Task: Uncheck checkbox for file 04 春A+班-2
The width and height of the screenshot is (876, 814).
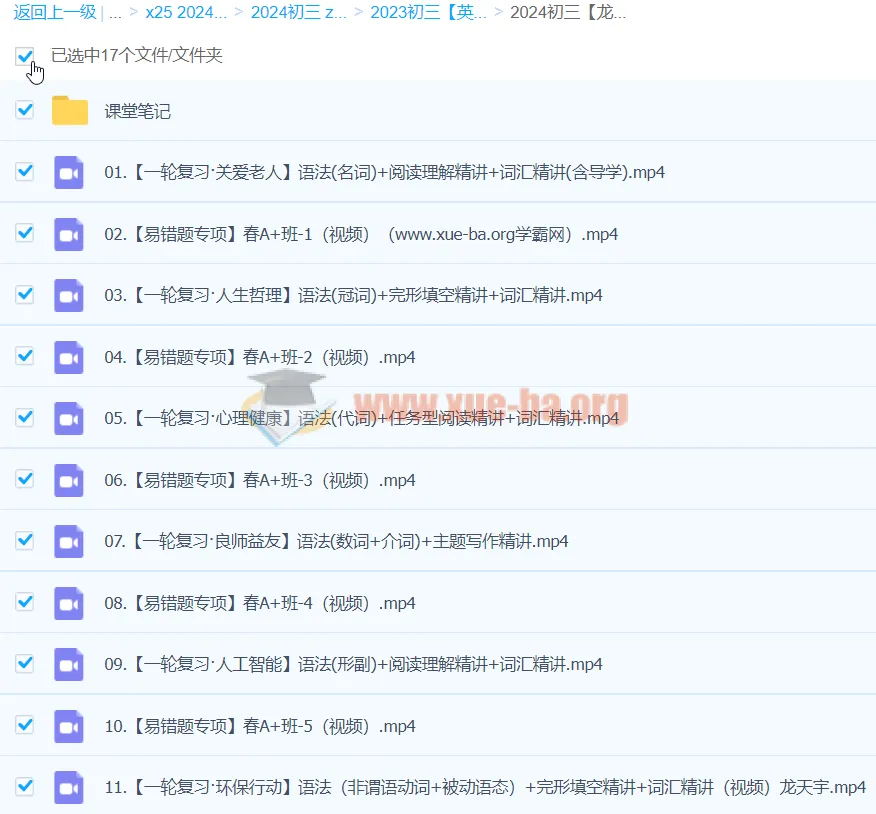Action: pyautogui.click(x=25, y=356)
